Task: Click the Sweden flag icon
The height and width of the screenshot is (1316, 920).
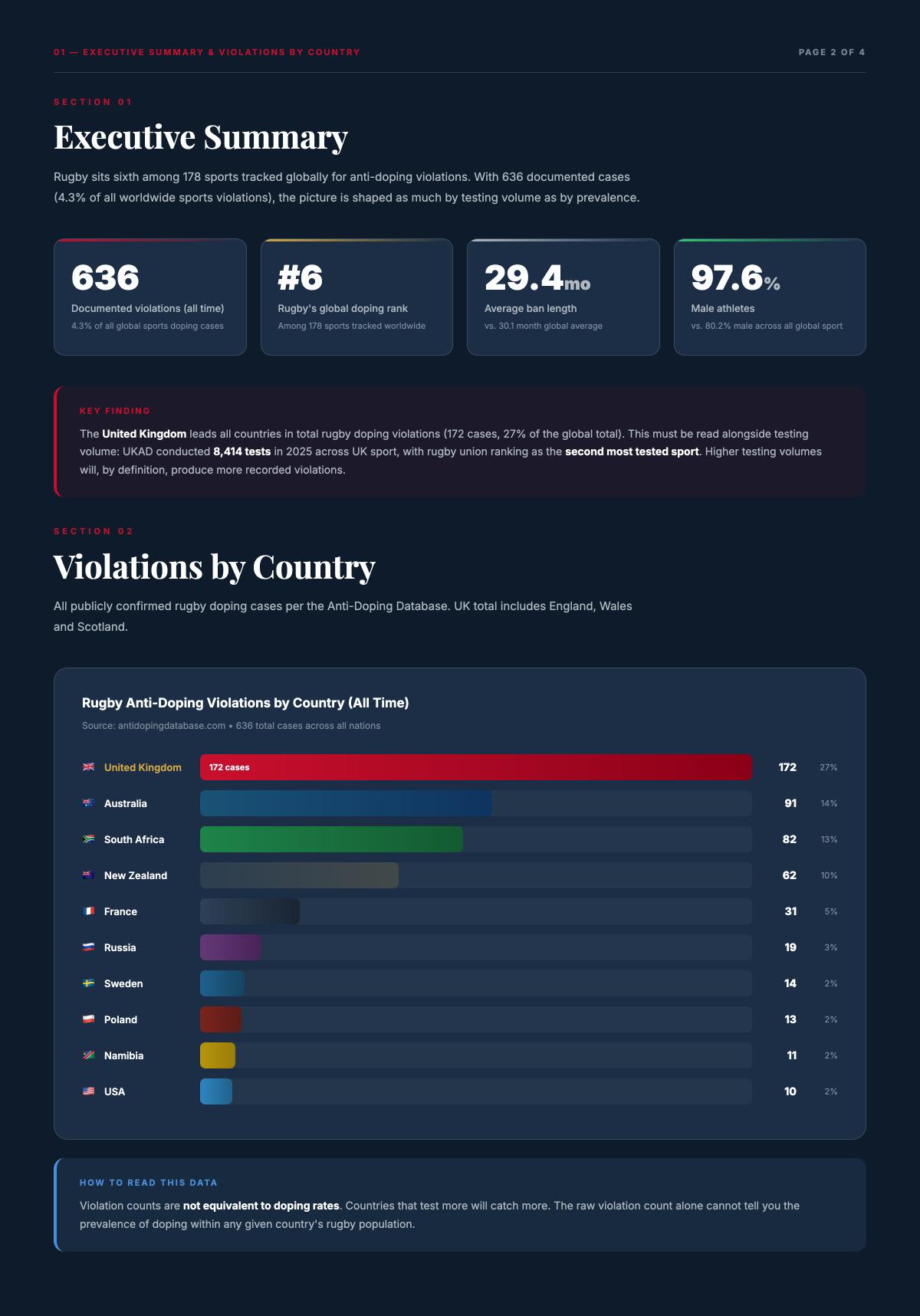Action: point(88,983)
